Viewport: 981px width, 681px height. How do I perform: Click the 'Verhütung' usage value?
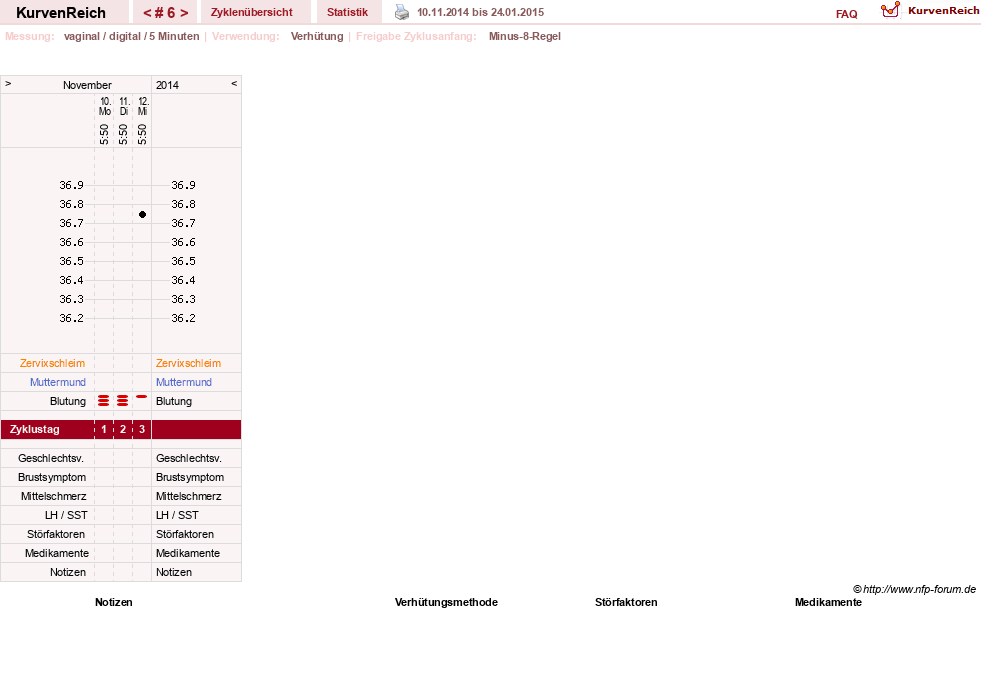317,36
